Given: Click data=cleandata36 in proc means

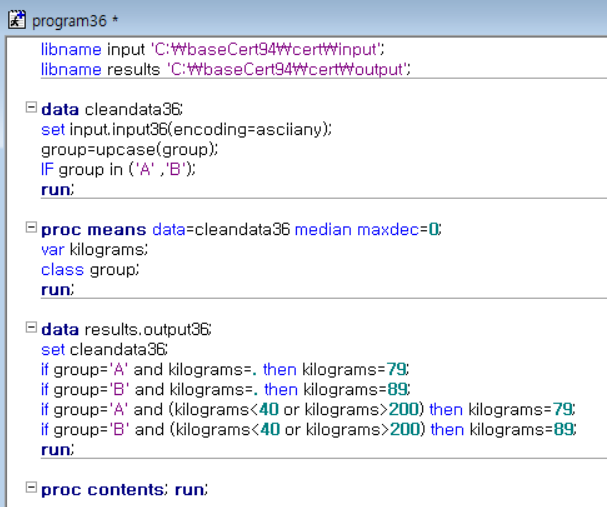Looking at the screenshot, I should point(221,230).
